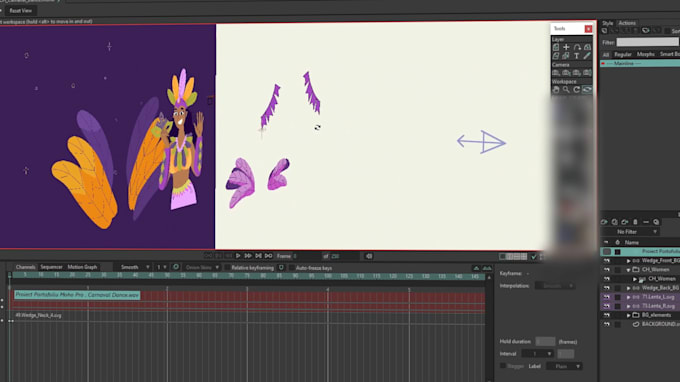This screenshot has width=680, height=382.
Task: Select the Mainline action row
Action: pyautogui.click(x=640, y=64)
